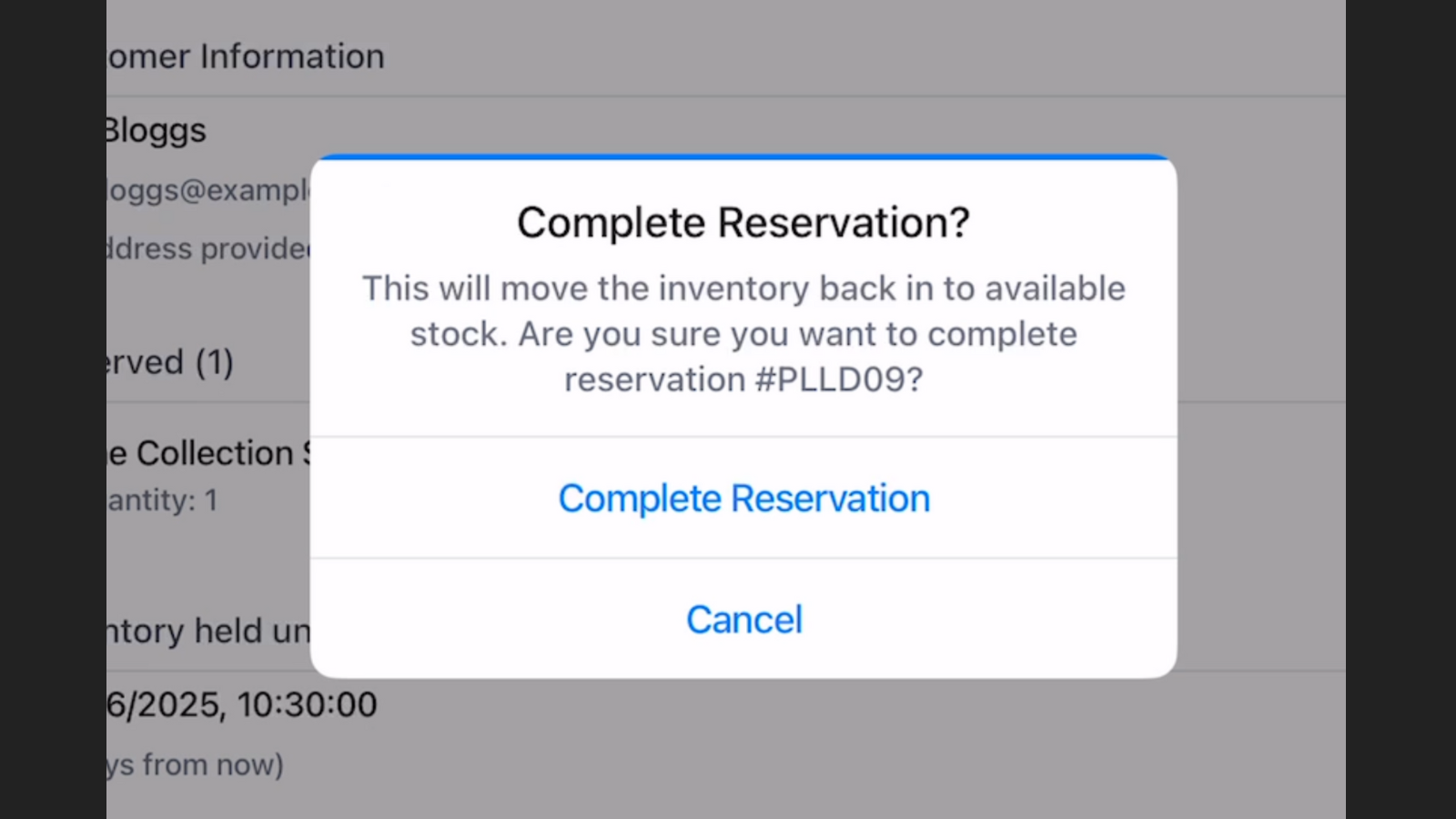Viewport: 1456px width, 819px height.
Task: Click the customer name Bloggs
Action: point(157,131)
